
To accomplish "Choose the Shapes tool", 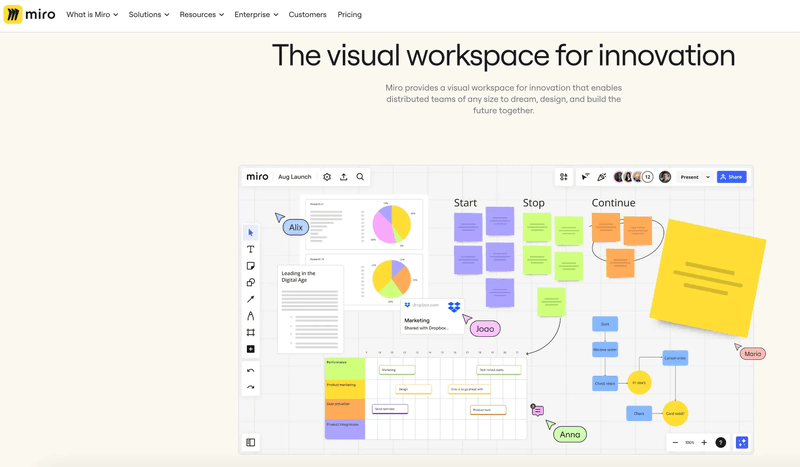I will [251, 283].
